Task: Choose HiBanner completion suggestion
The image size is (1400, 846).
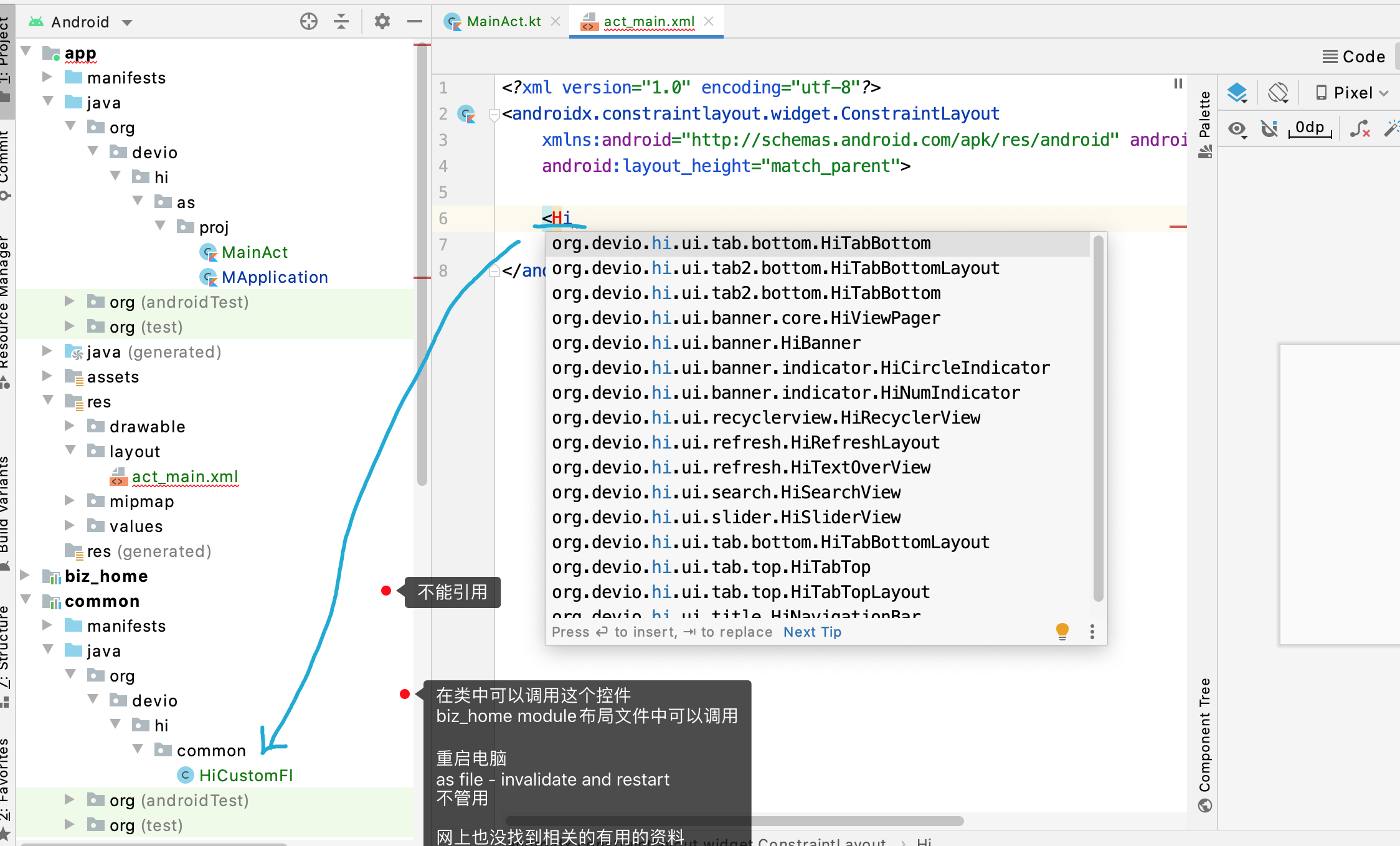Action: pos(818,343)
